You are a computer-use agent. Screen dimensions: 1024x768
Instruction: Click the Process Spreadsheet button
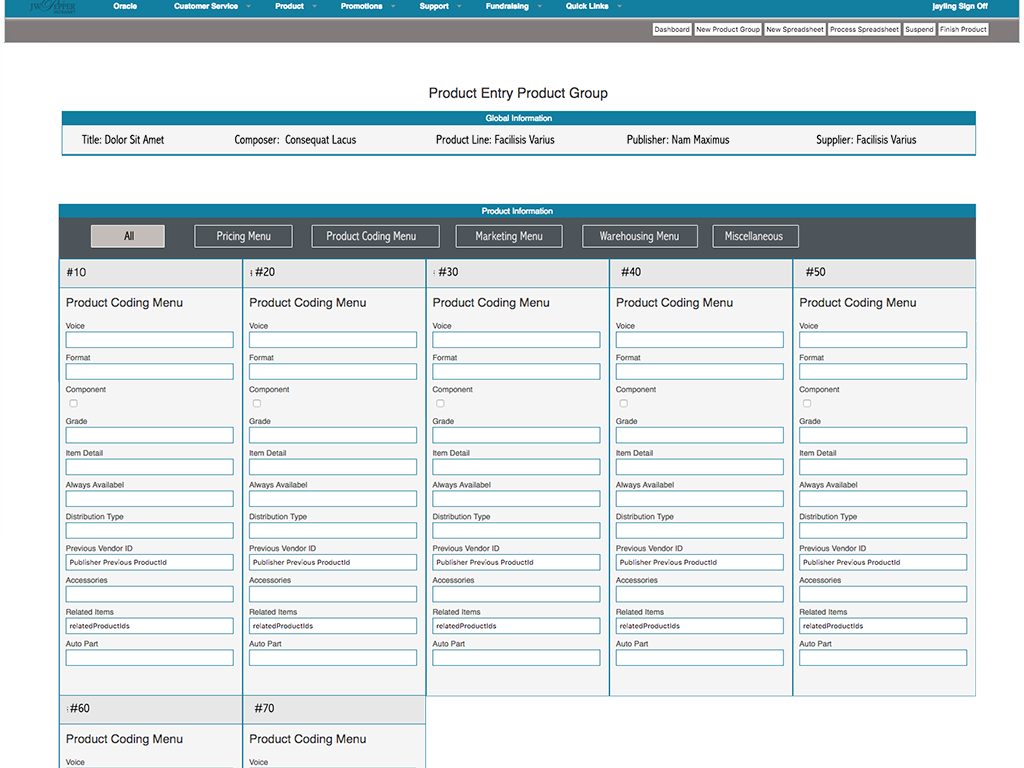pyautogui.click(x=864, y=30)
